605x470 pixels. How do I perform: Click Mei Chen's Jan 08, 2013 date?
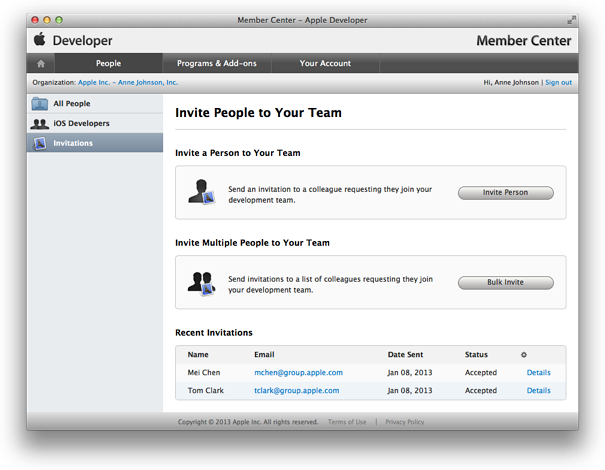click(x=410, y=373)
